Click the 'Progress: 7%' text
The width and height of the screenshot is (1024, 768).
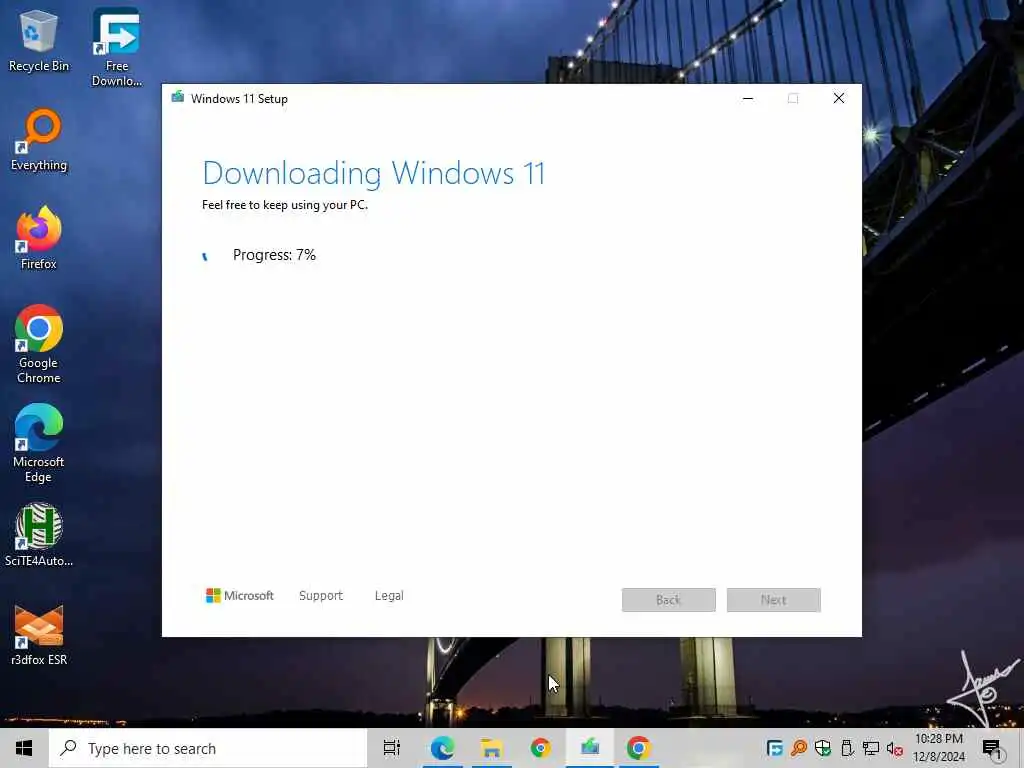pos(274,255)
